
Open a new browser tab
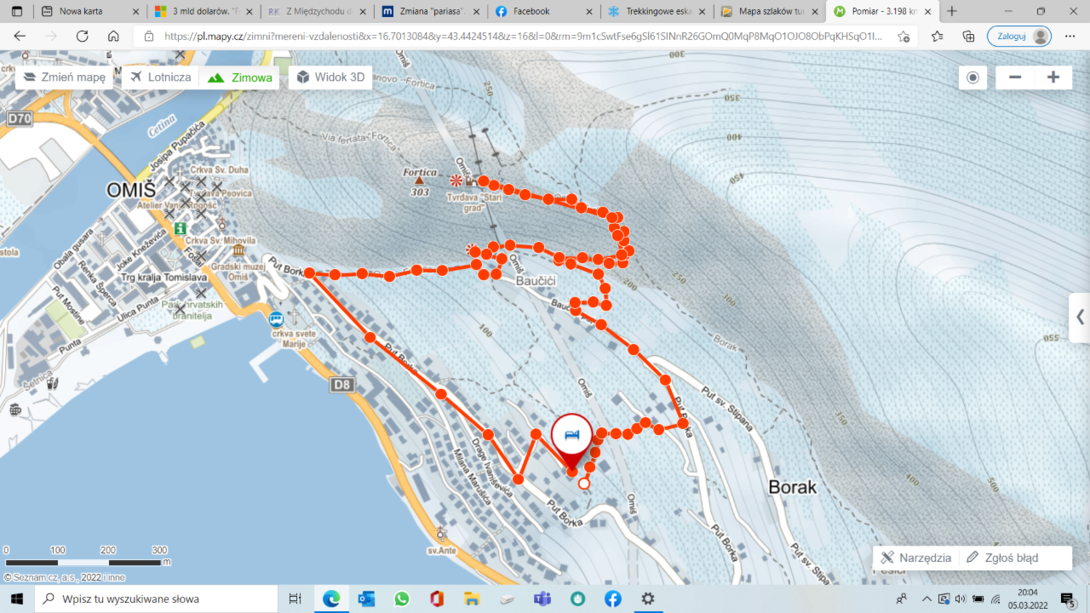click(952, 11)
